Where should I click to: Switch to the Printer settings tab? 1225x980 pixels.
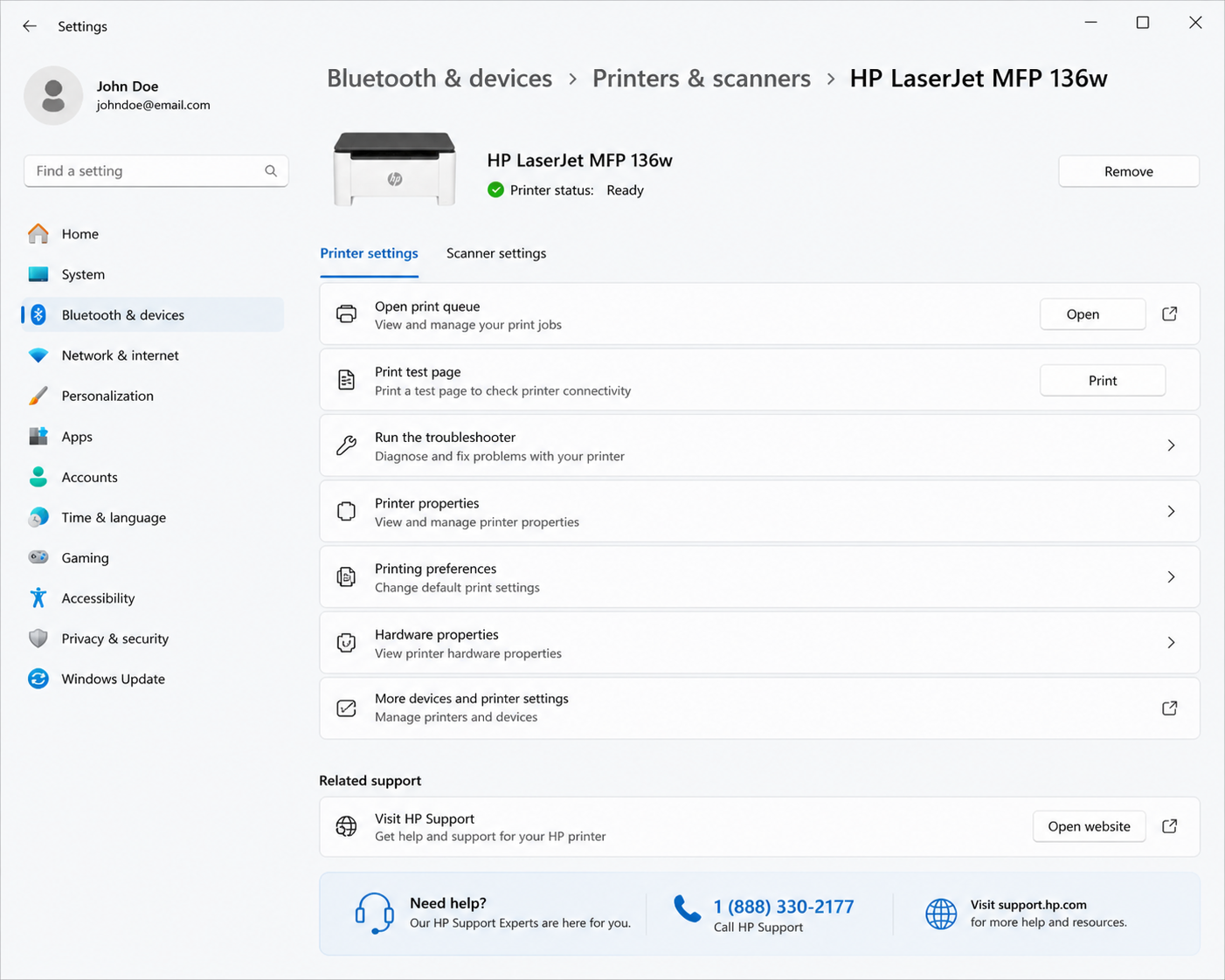pyautogui.click(x=369, y=253)
